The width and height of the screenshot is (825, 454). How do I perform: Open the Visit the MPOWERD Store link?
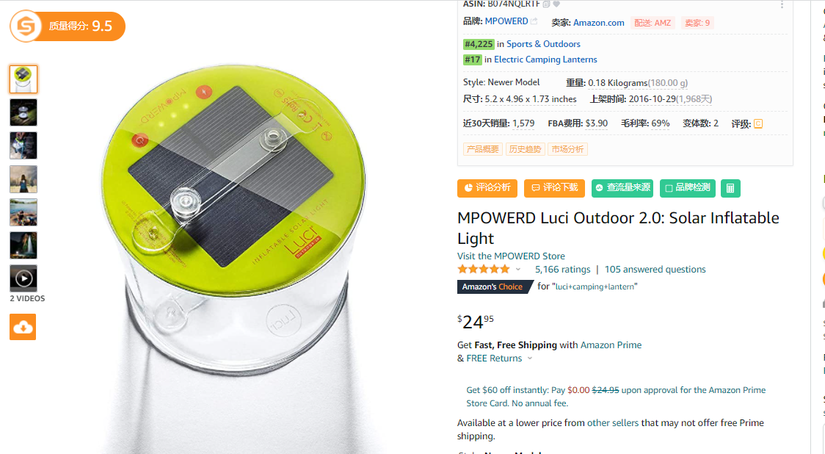[x=511, y=256]
